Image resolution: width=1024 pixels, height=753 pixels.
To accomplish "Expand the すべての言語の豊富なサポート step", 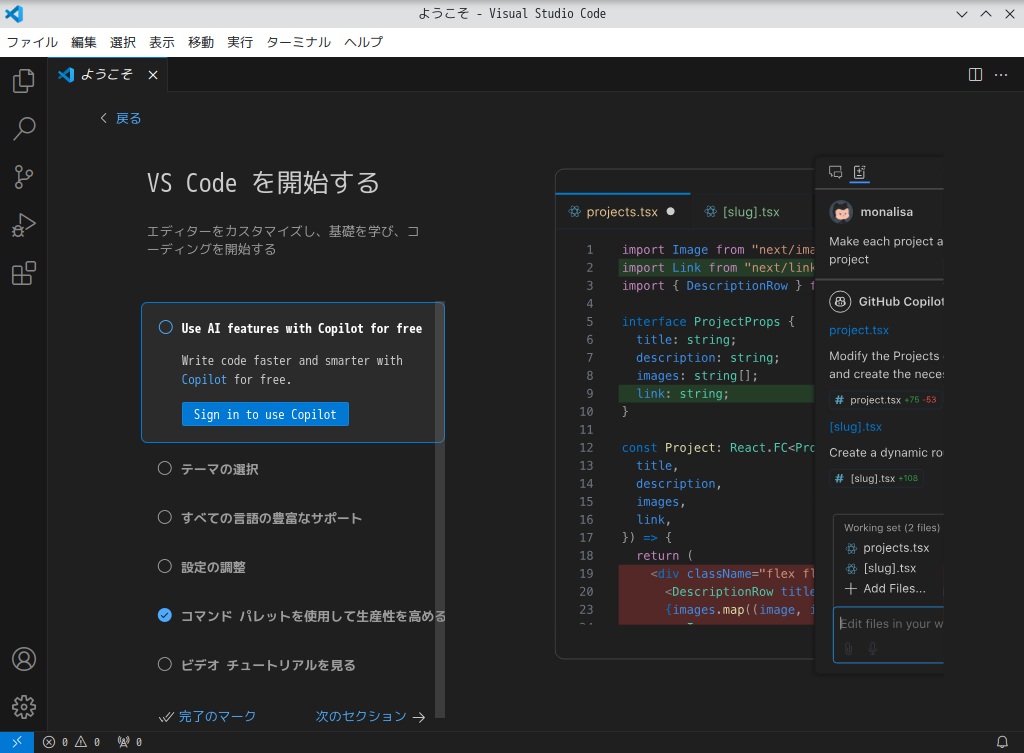I will (271, 518).
